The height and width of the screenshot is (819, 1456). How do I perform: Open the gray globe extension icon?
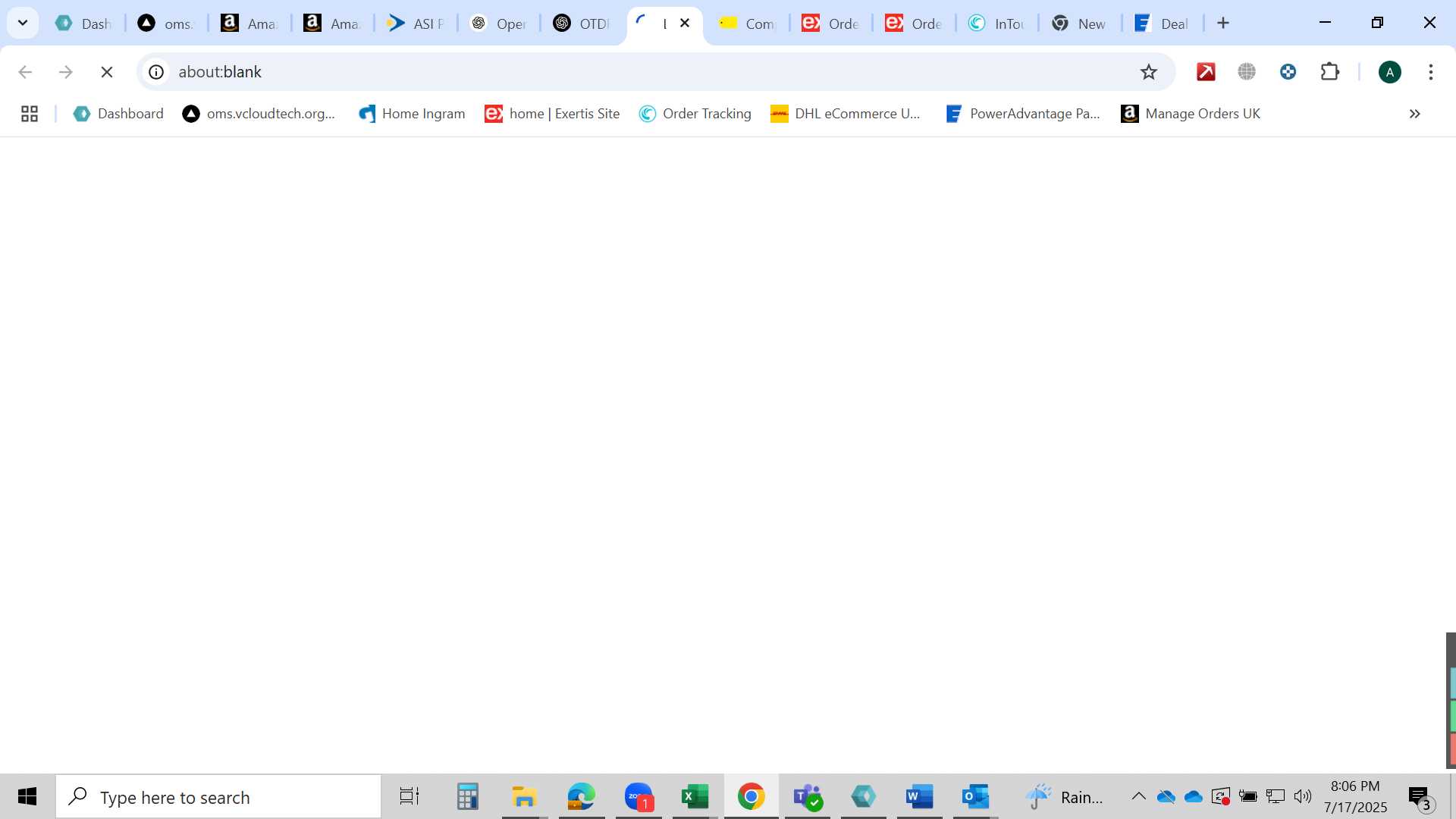coord(1247,72)
